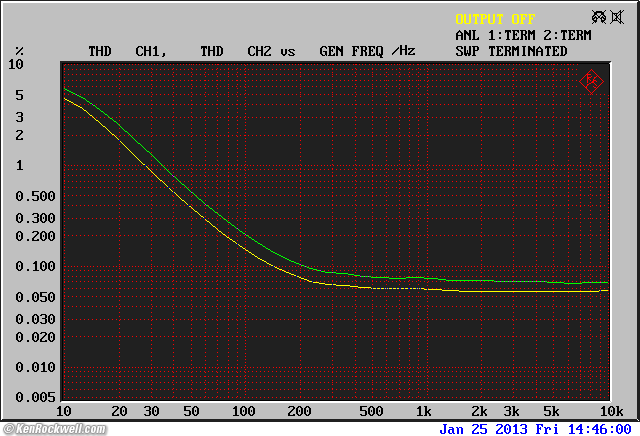Click the y-axis label 0.050
The width and height of the screenshot is (640, 436).
(x=35, y=297)
